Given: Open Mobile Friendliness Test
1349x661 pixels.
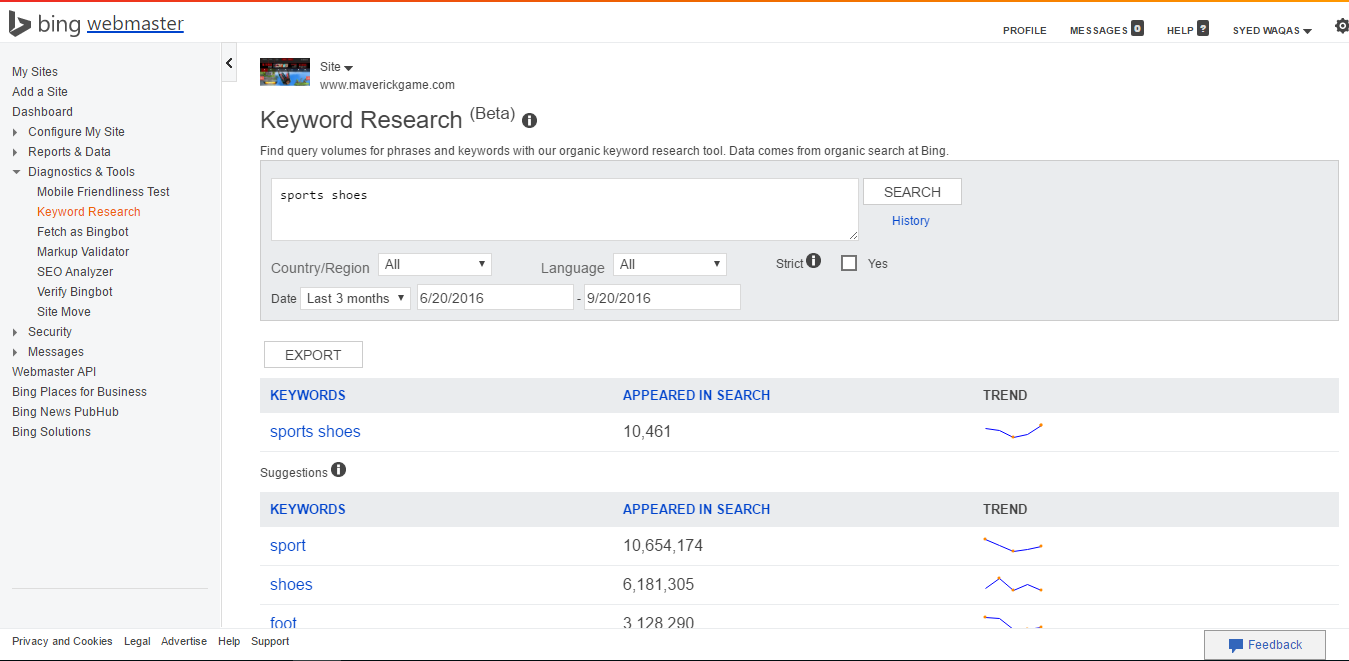Looking at the screenshot, I should pos(103,192).
